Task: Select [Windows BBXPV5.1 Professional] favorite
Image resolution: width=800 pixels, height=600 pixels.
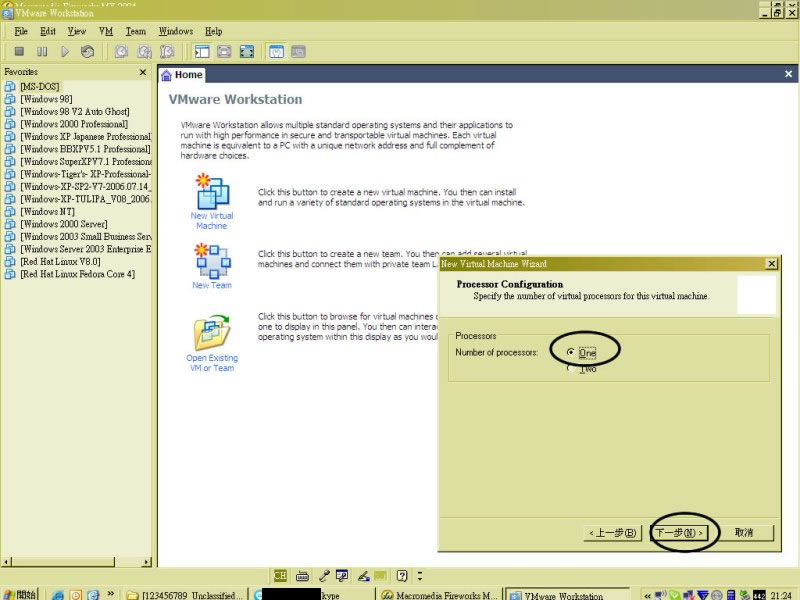Action: (85, 149)
